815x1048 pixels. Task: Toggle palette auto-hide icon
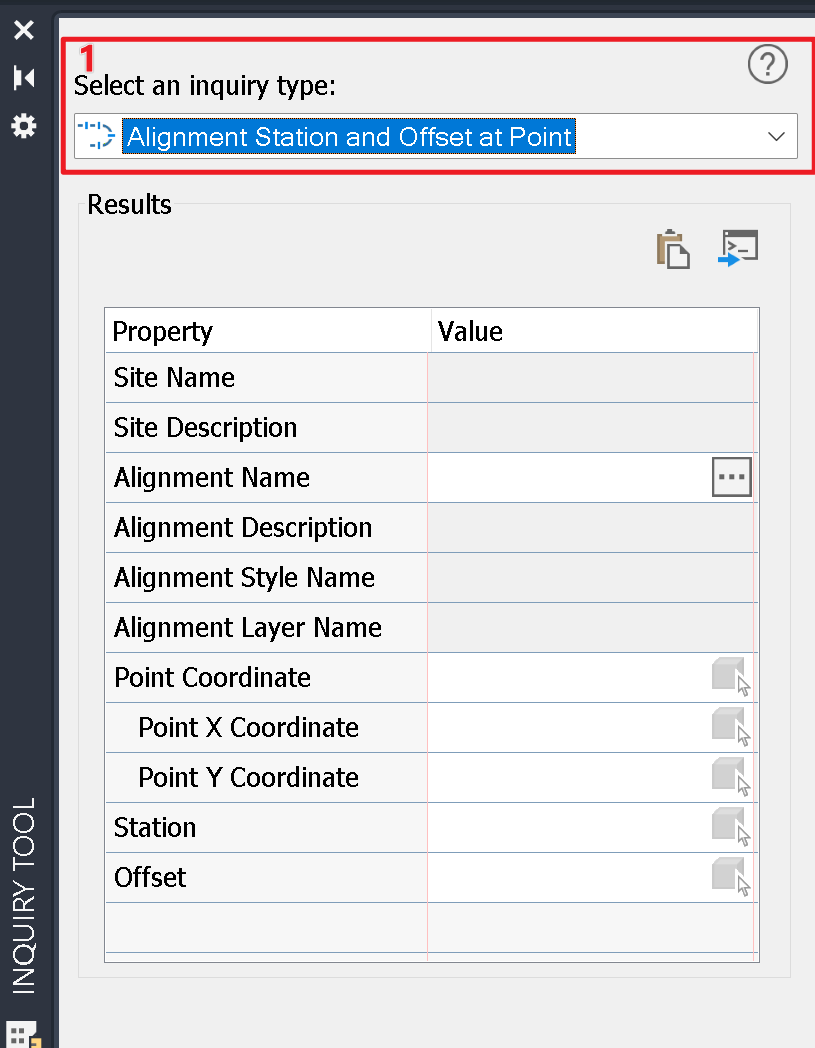coord(24,78)
